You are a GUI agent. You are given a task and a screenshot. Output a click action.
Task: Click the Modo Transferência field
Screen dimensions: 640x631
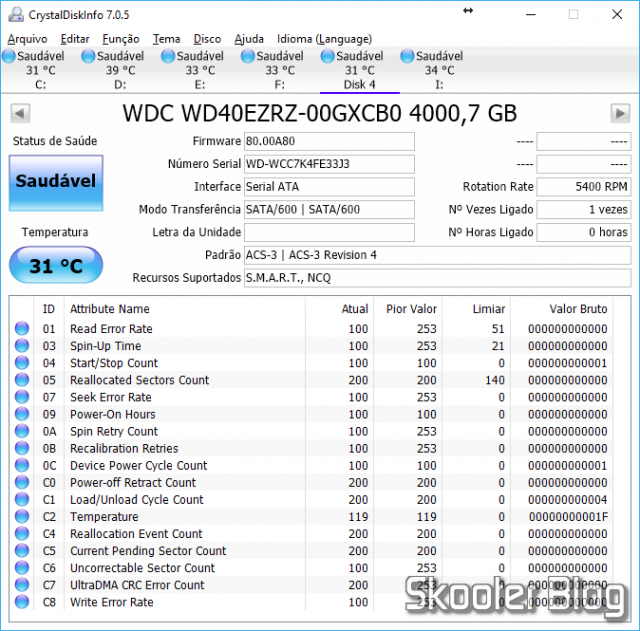coord(329,210)
